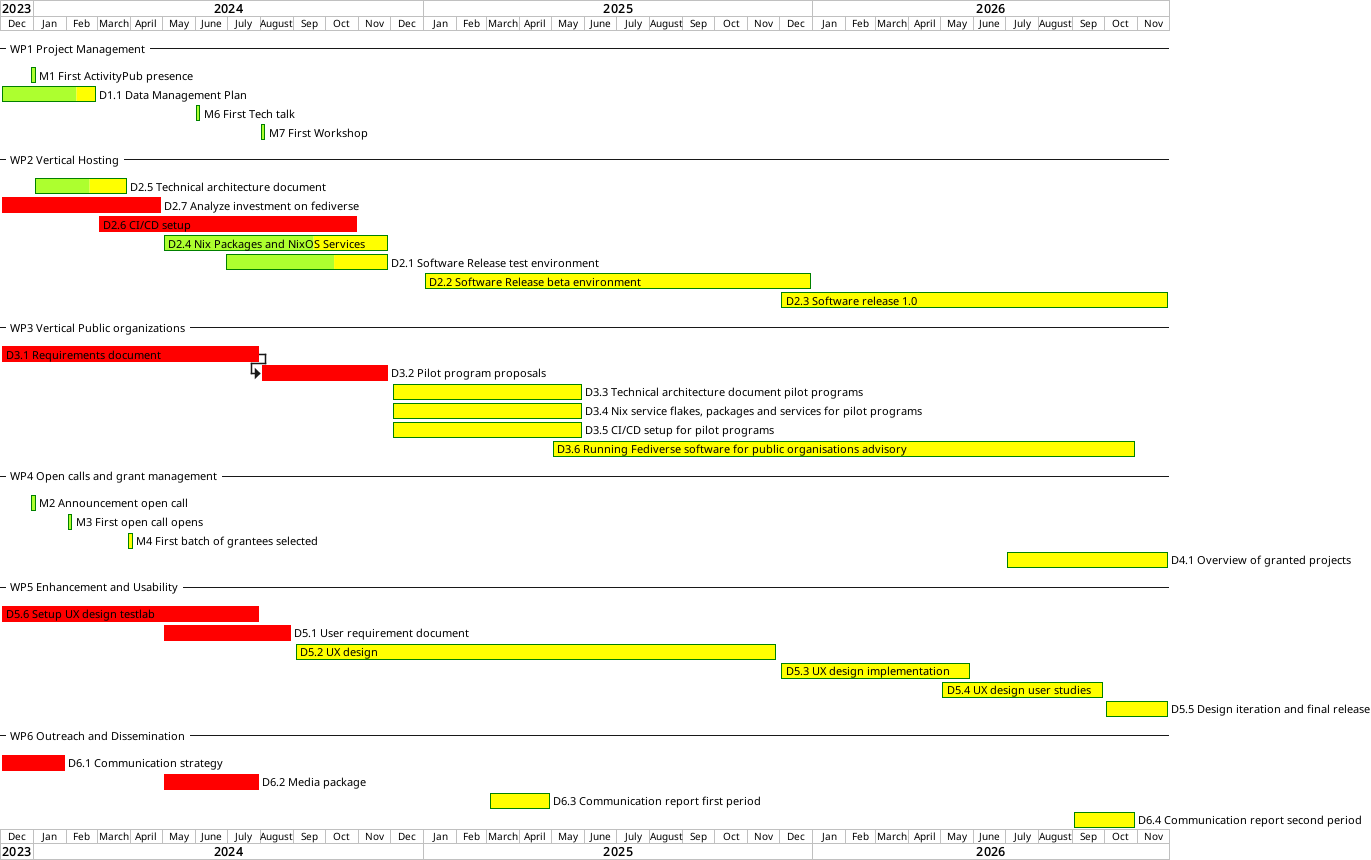Screen dimensions: 1371x860
Task: Select the D3.1 Requirements document bar
Action: pos(130,354)
